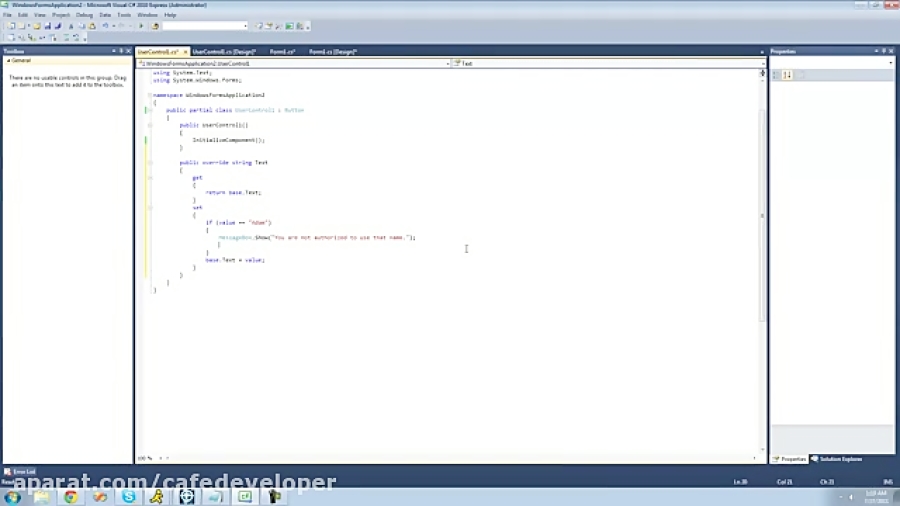Click the MessageBox.Show code line
This screenshot has width=900, height=506.
(317, 238)
